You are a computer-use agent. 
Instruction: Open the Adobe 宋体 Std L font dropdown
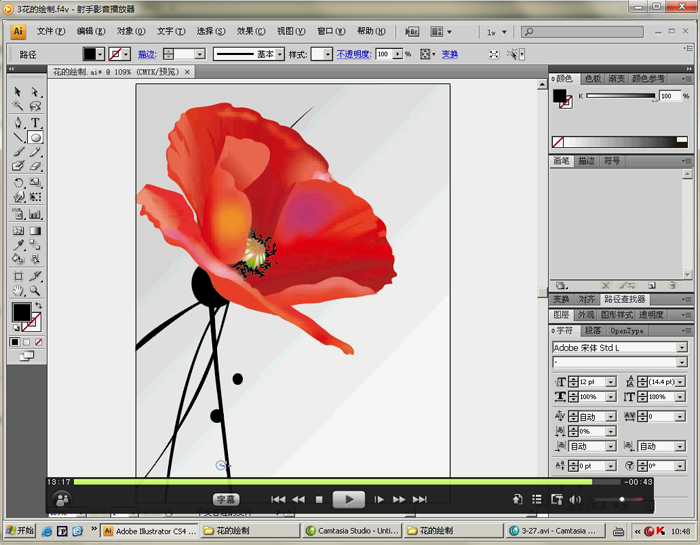click(681, 347)
